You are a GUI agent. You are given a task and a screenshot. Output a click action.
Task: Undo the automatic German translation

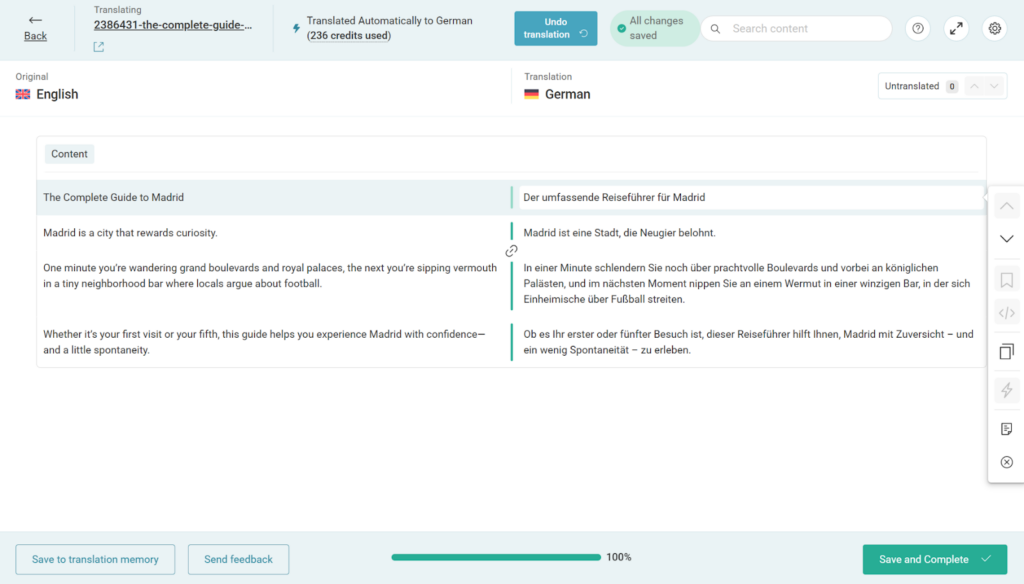(x=555, y=28)
